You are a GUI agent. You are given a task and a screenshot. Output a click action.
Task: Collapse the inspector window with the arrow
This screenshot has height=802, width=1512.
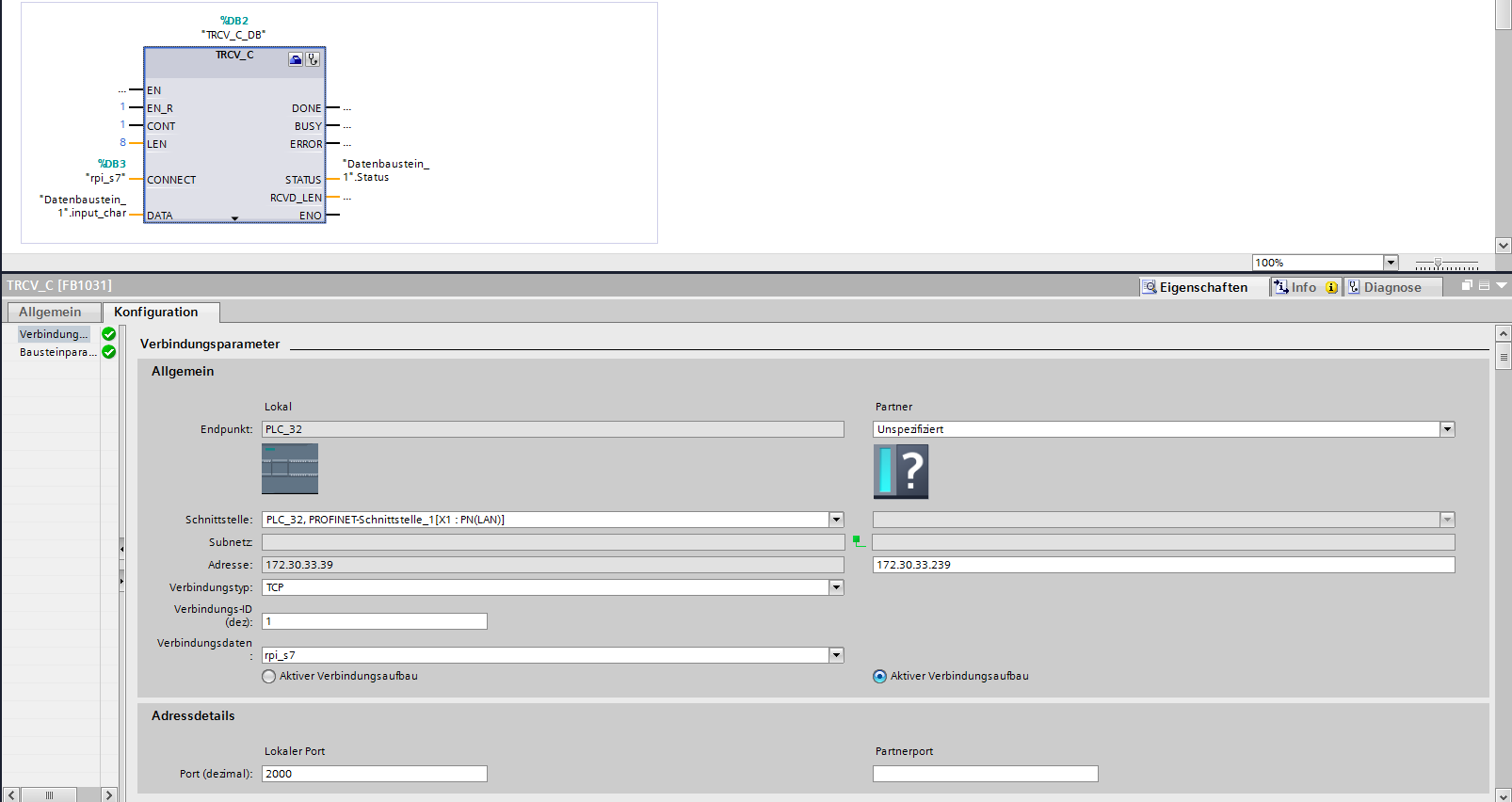pos(1502,286)
